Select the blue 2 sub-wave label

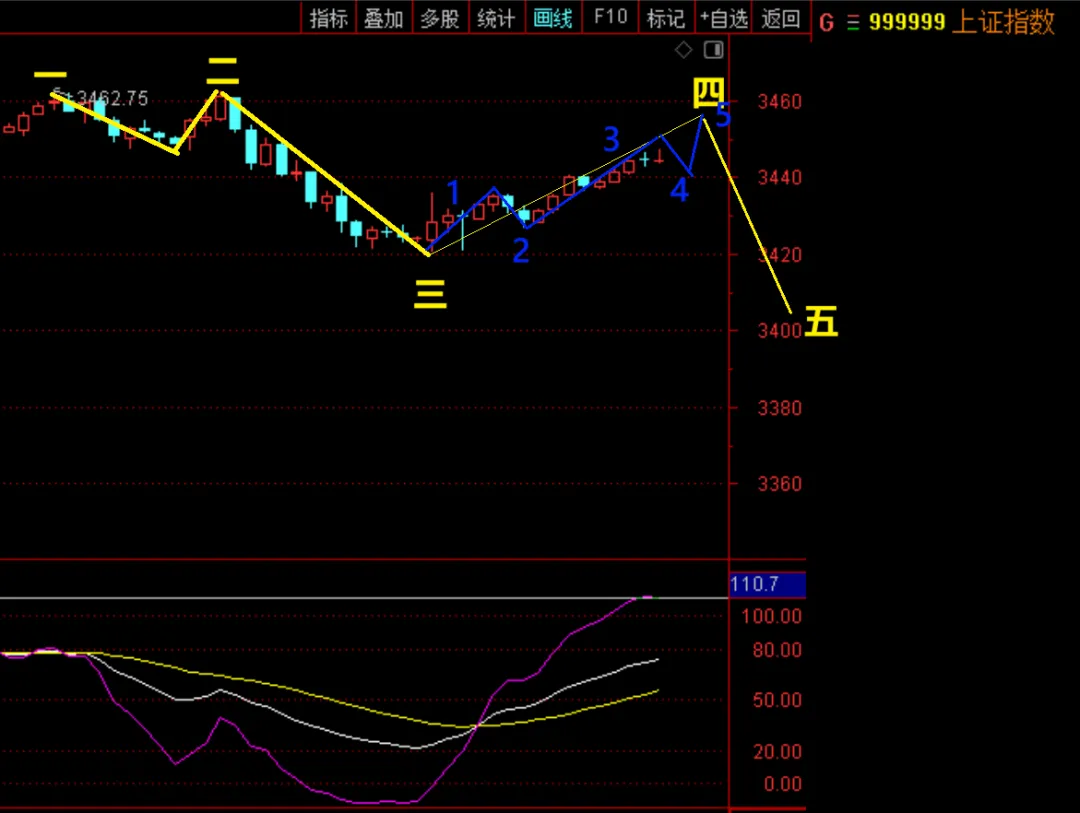coord(521,251)
